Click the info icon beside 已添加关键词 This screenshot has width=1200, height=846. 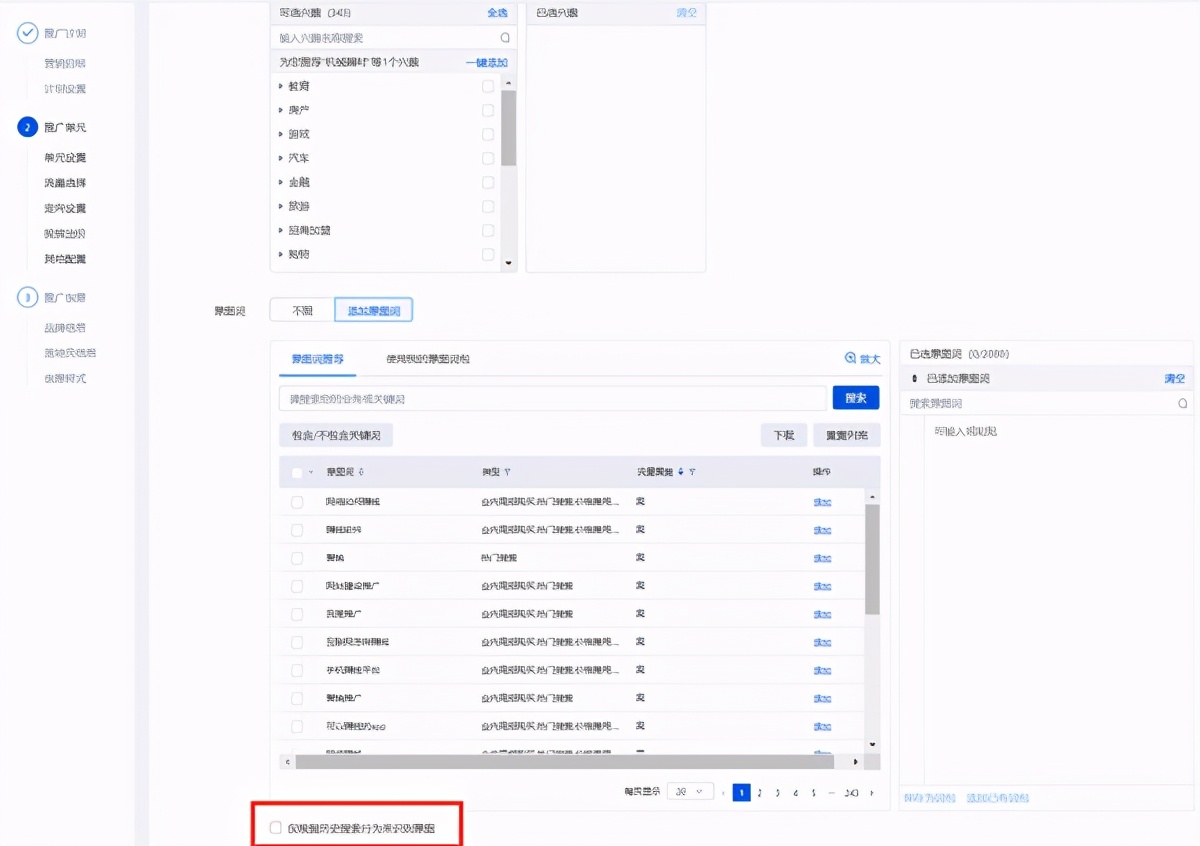[913, 378]
